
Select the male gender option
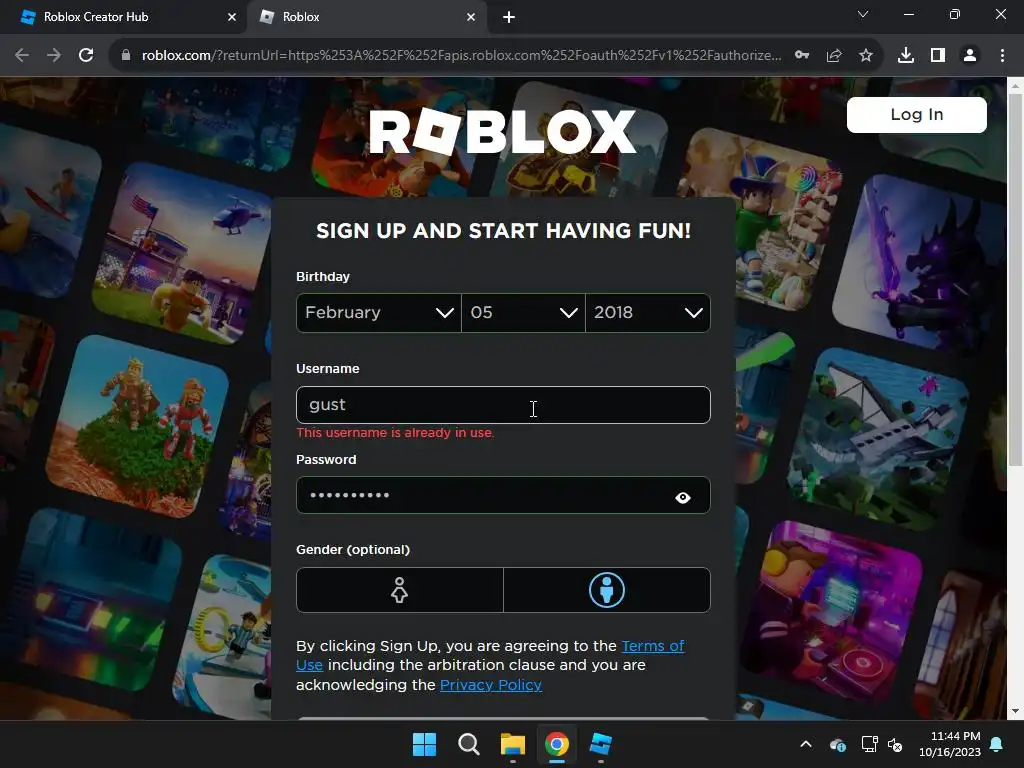click(607, 590)
